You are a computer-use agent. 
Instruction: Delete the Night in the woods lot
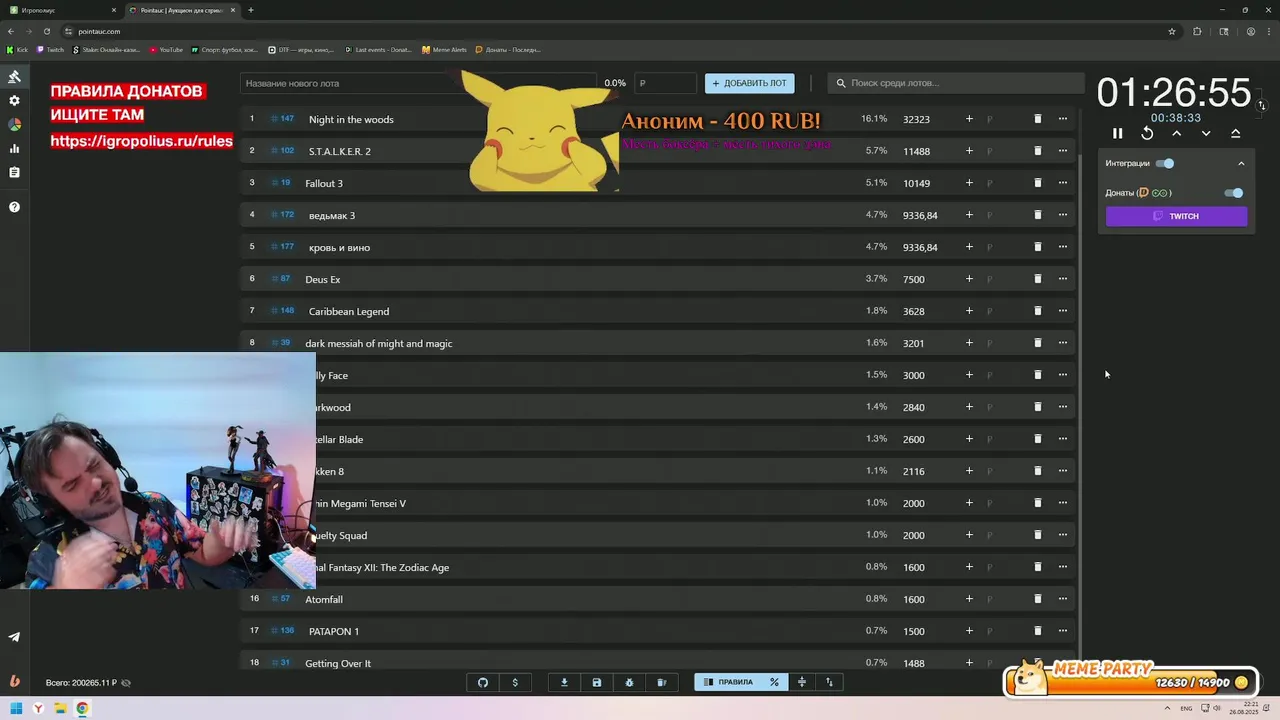click(x=1037, y=119)
